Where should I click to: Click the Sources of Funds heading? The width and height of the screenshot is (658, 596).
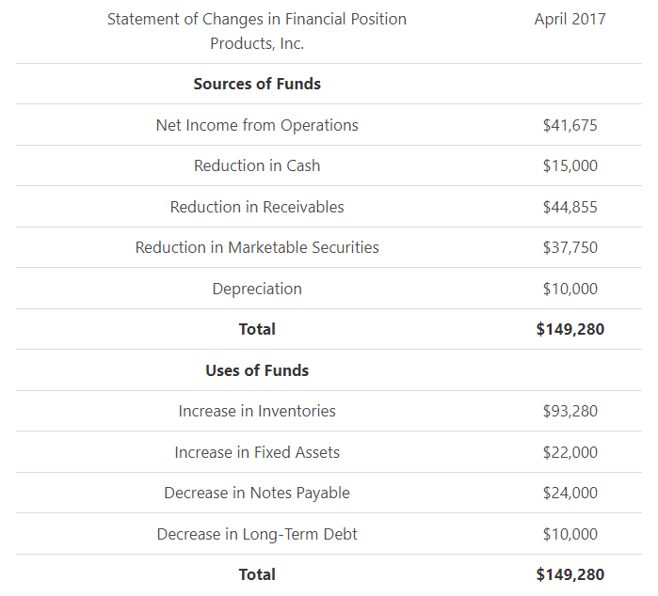click(257, 84)
